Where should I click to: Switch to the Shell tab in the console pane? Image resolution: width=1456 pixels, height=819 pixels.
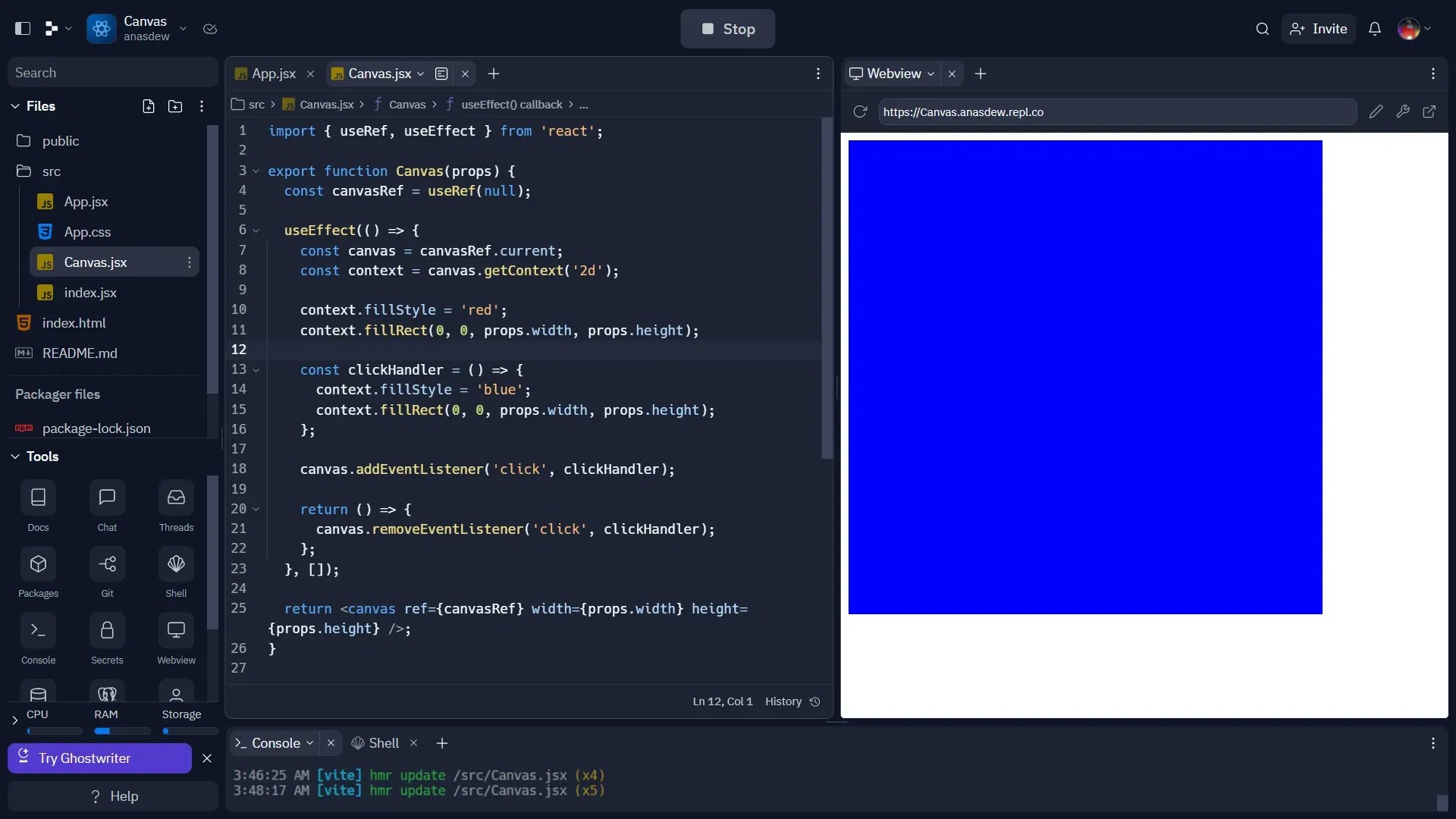click(383, 743)
